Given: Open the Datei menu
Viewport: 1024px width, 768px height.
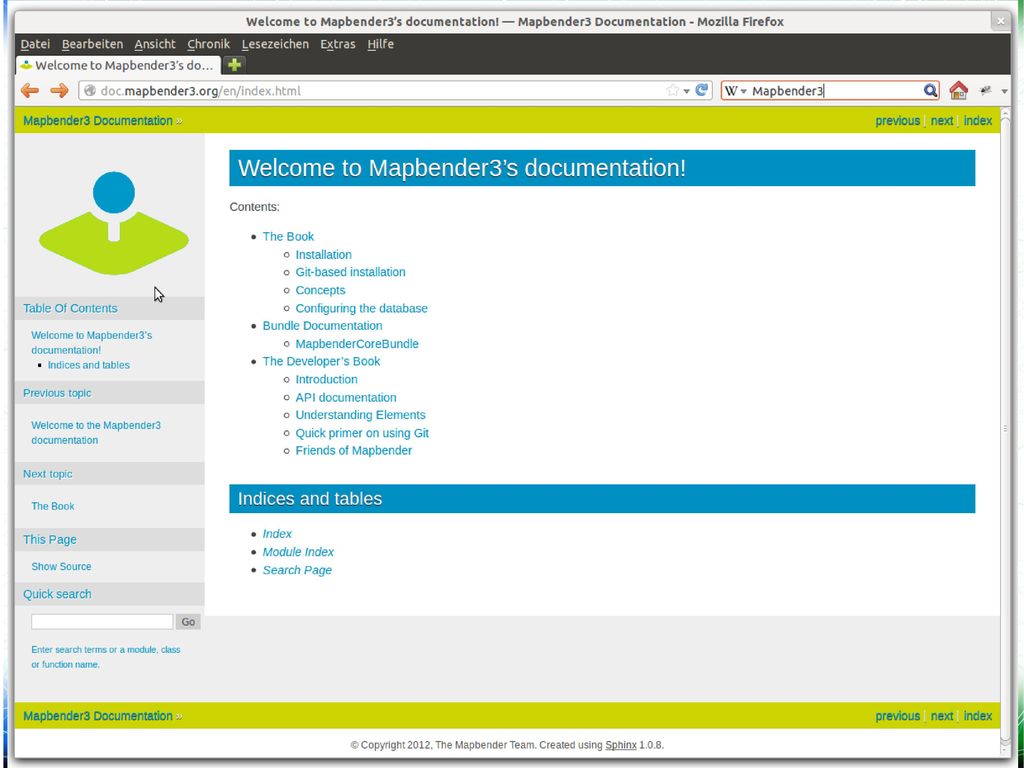Looking at the screenshot, I should tap(35, 44).
